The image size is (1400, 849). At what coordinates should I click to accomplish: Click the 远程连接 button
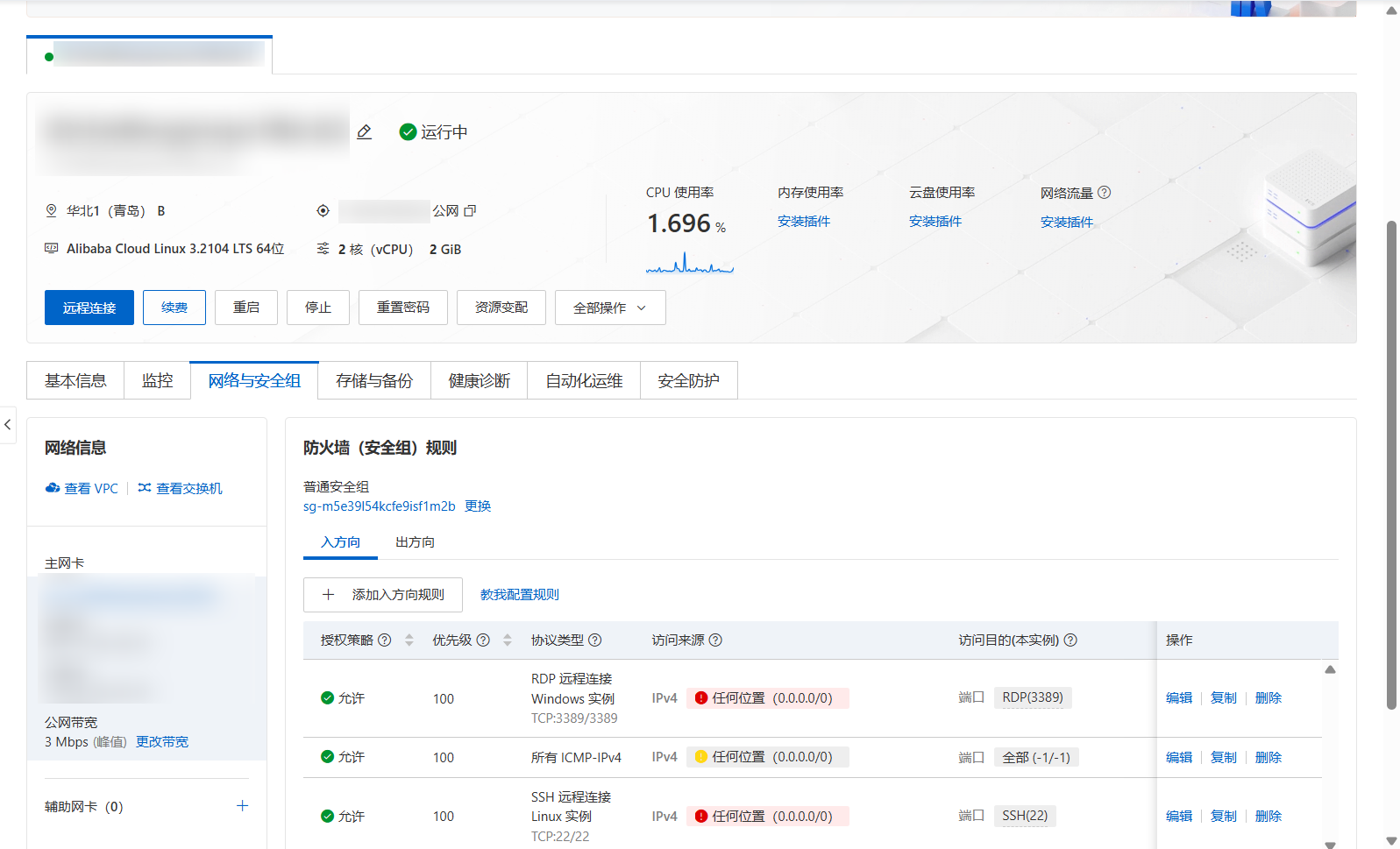tap(89, 308)
